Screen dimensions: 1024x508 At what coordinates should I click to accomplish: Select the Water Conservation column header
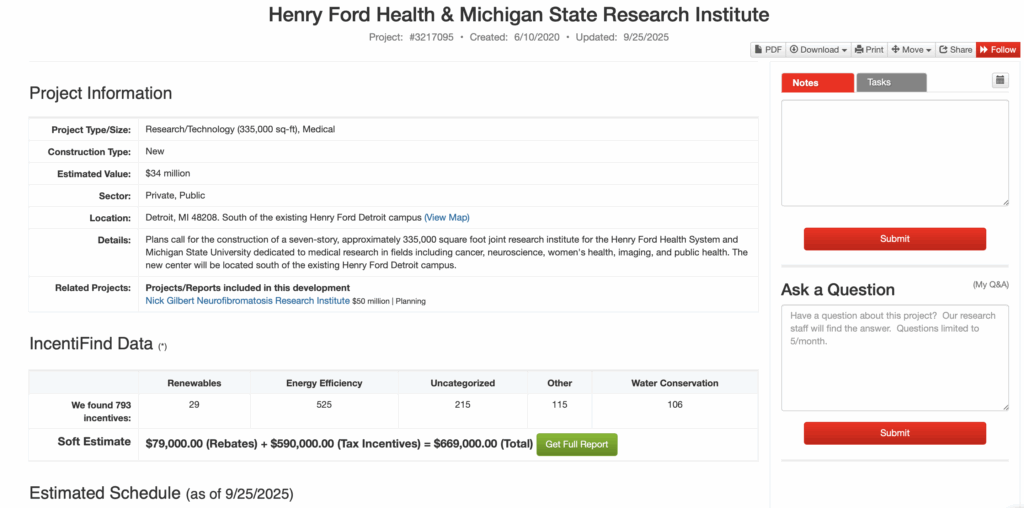pos(674,383)
